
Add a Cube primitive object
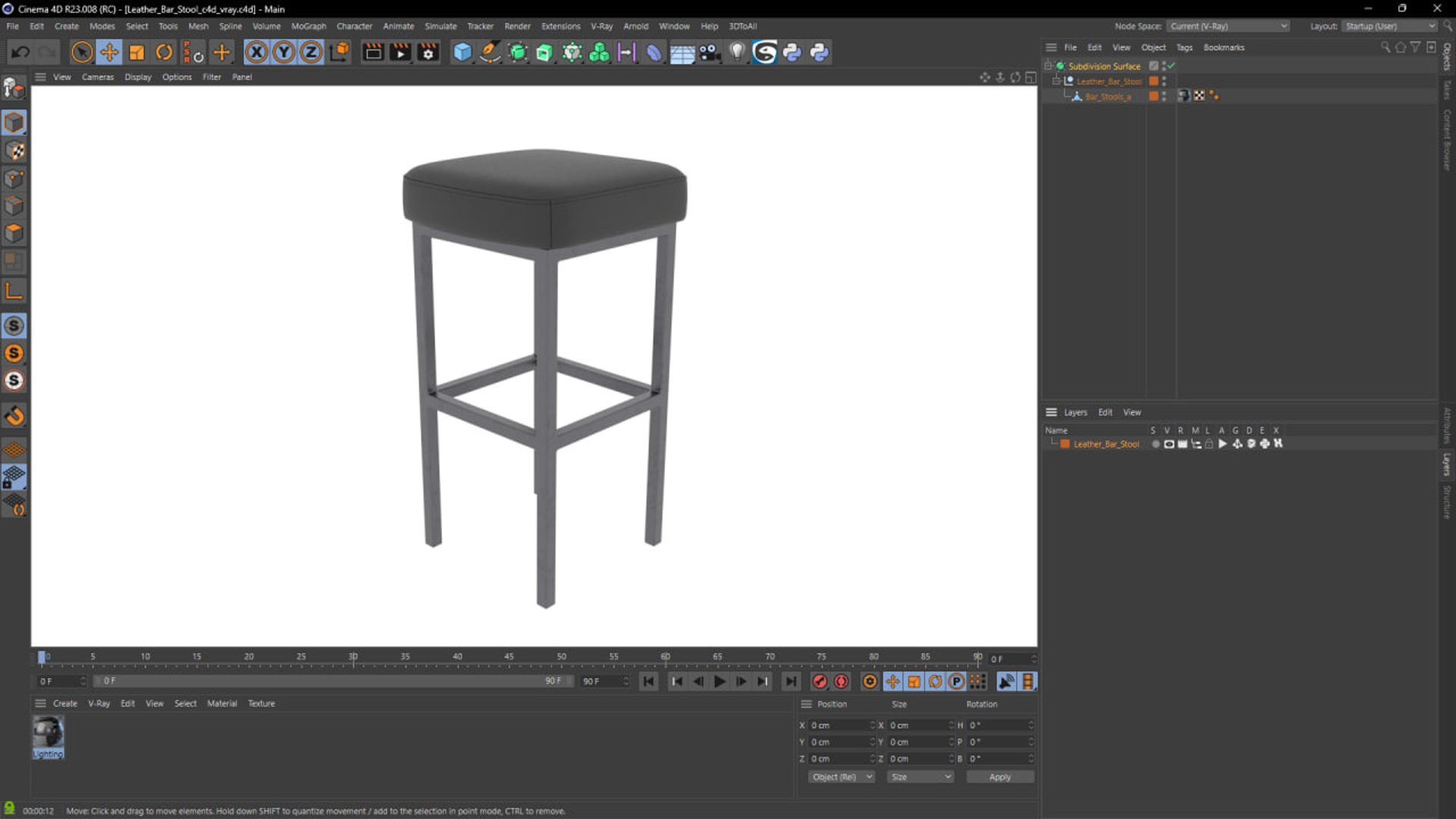coord(463,52)
